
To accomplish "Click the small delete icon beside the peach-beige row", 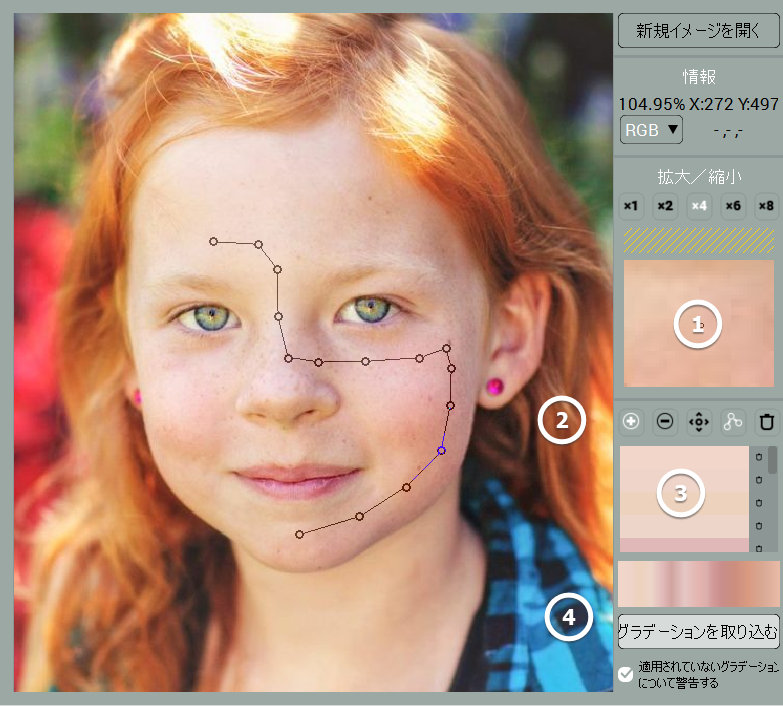I will pyautogui.click(x=759, y=503).
